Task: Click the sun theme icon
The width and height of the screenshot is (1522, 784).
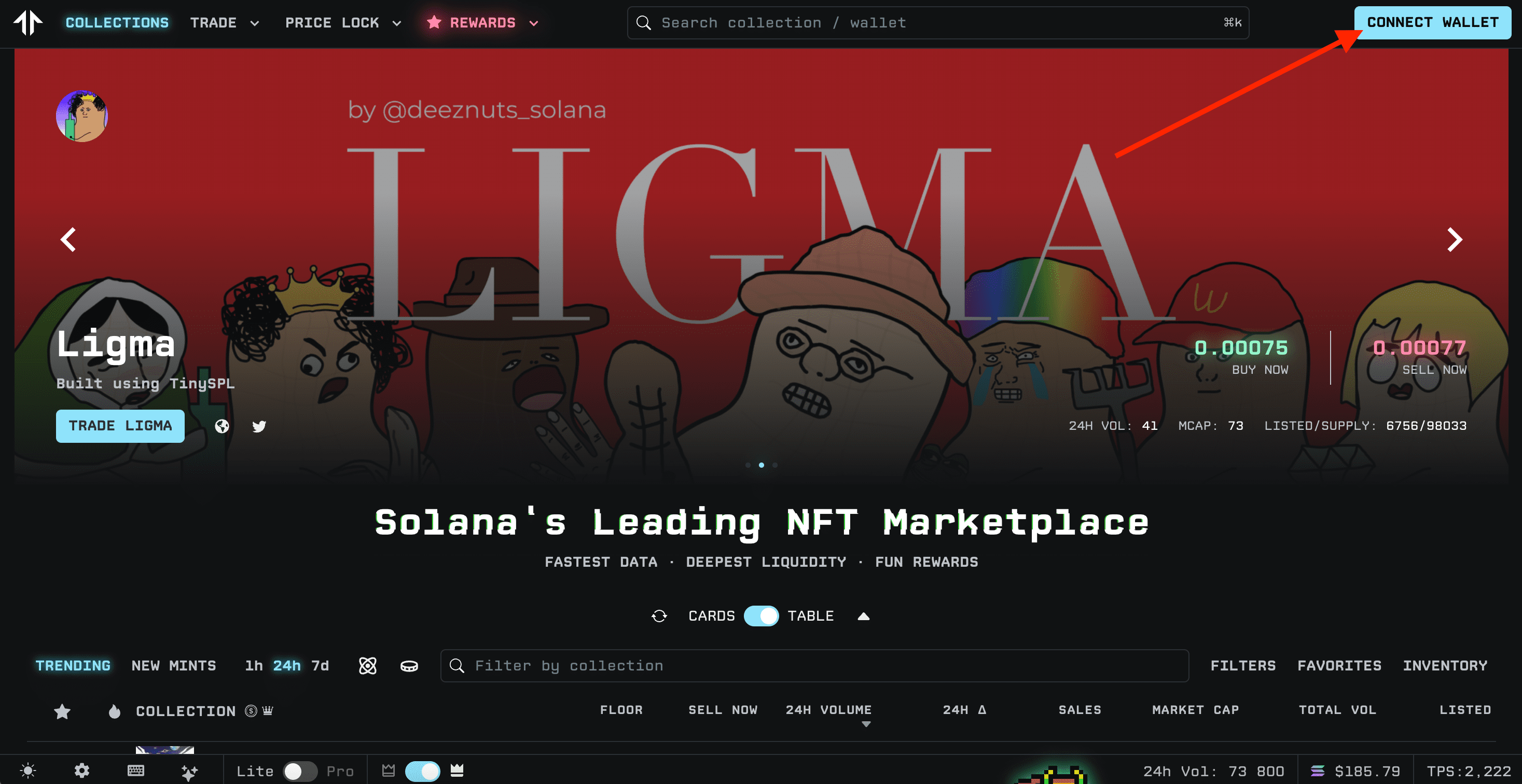Action: click(28, 771)
